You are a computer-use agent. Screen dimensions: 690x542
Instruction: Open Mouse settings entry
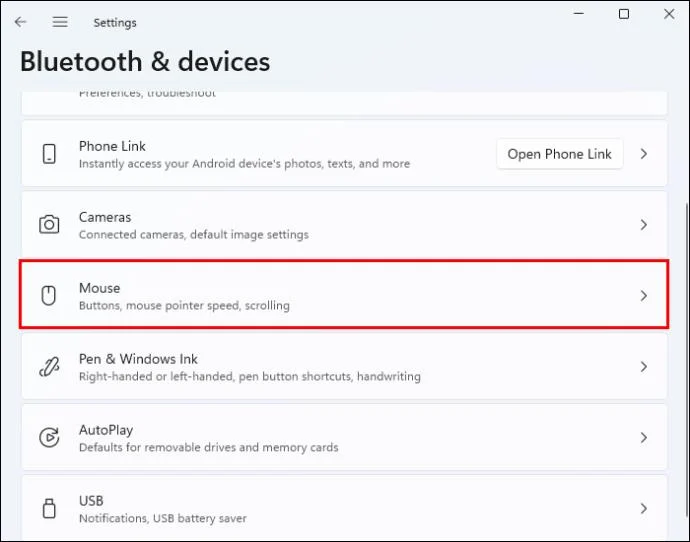[x=344, y=294]
